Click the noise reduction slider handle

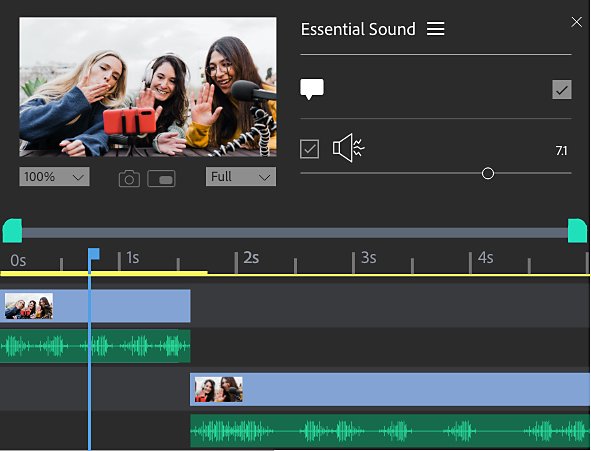coord(488,173)
